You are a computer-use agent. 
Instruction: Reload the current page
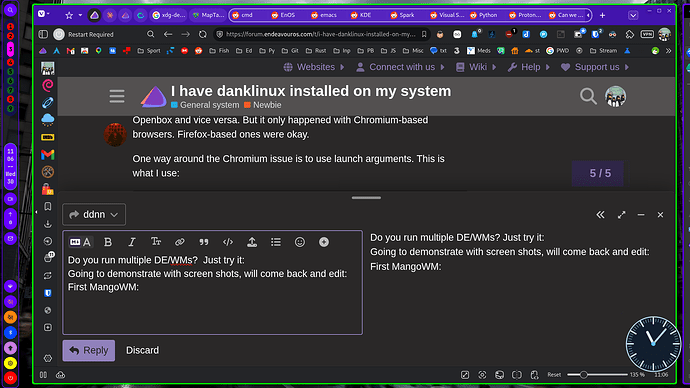coord(202,34)
